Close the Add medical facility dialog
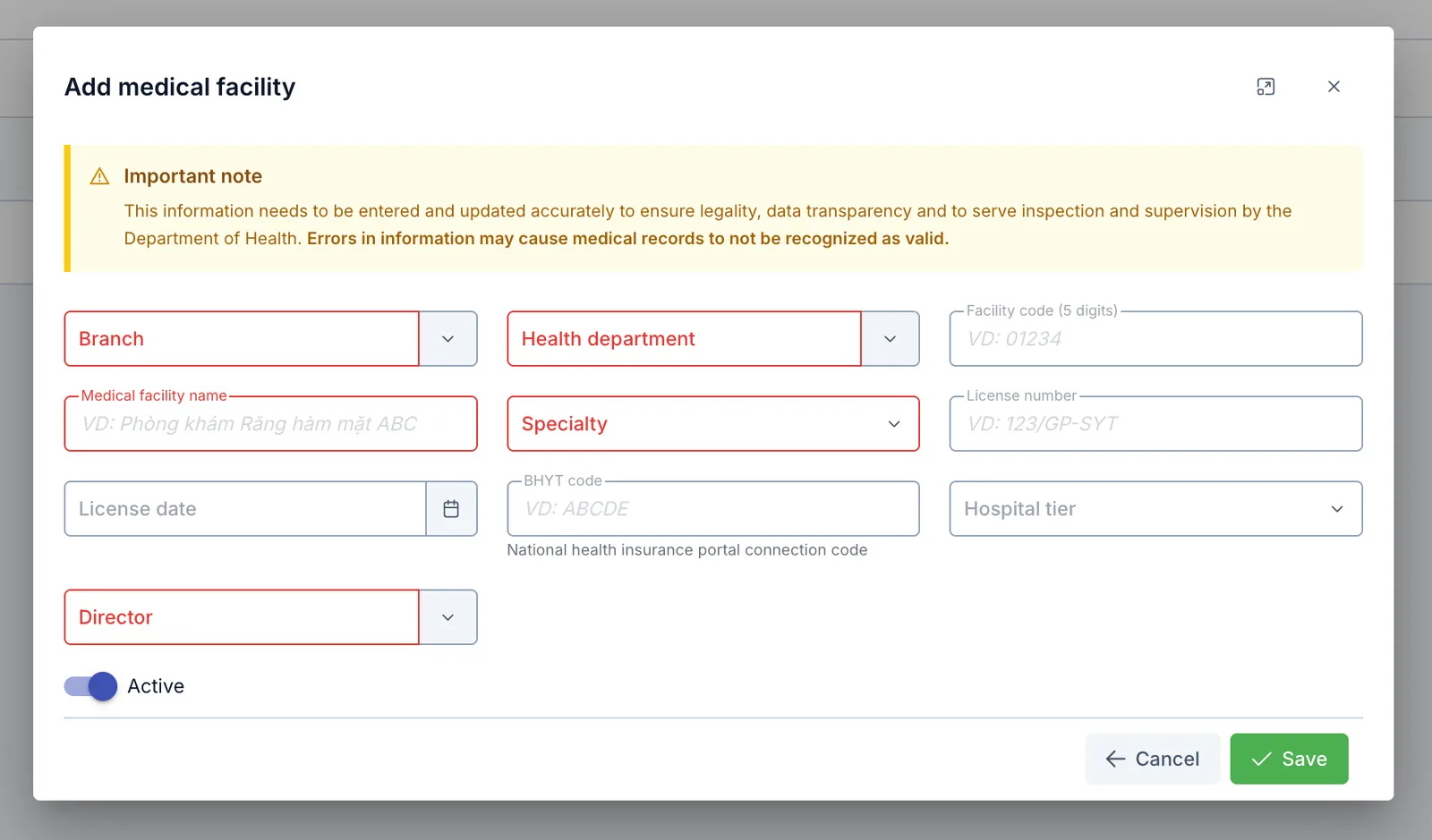This screenshot has width=1432, height=840. (x=1334, y=87)
